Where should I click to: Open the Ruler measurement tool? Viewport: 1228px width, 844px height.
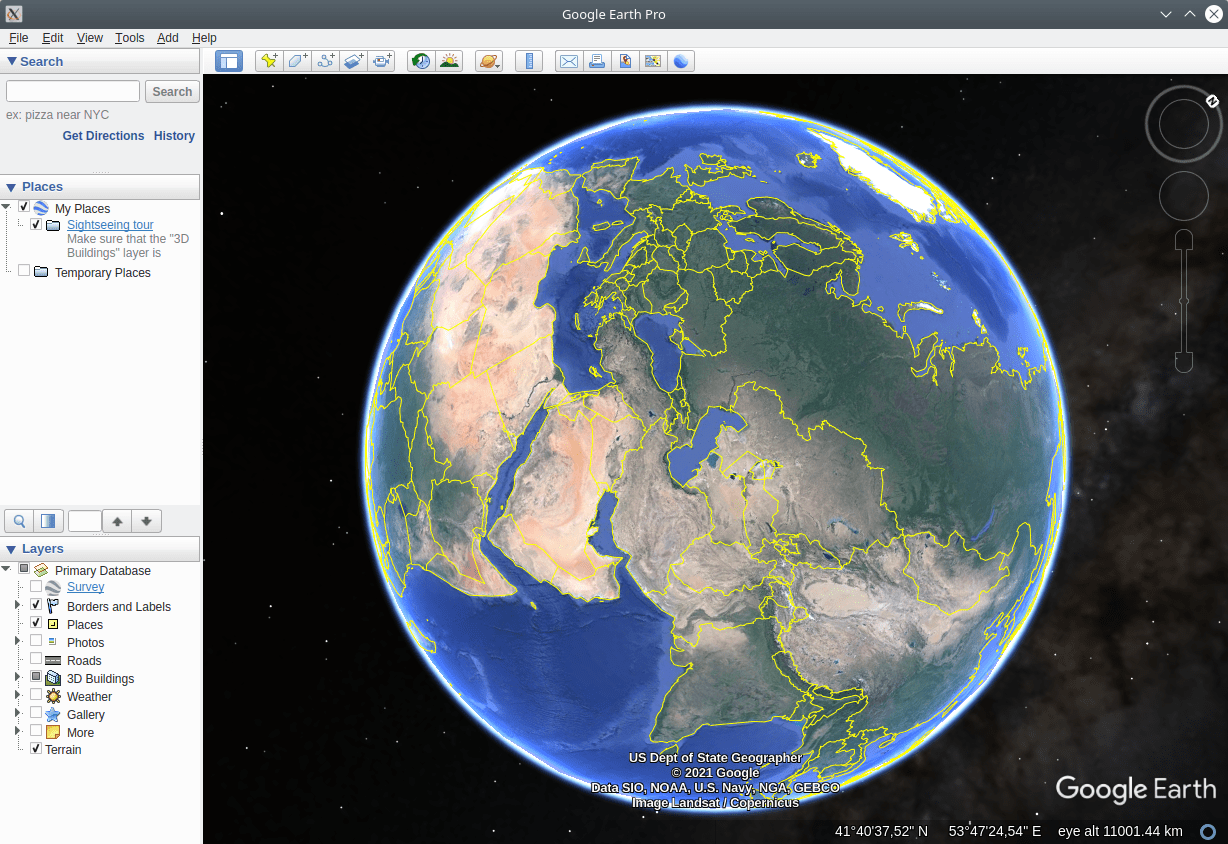point(529,61)
